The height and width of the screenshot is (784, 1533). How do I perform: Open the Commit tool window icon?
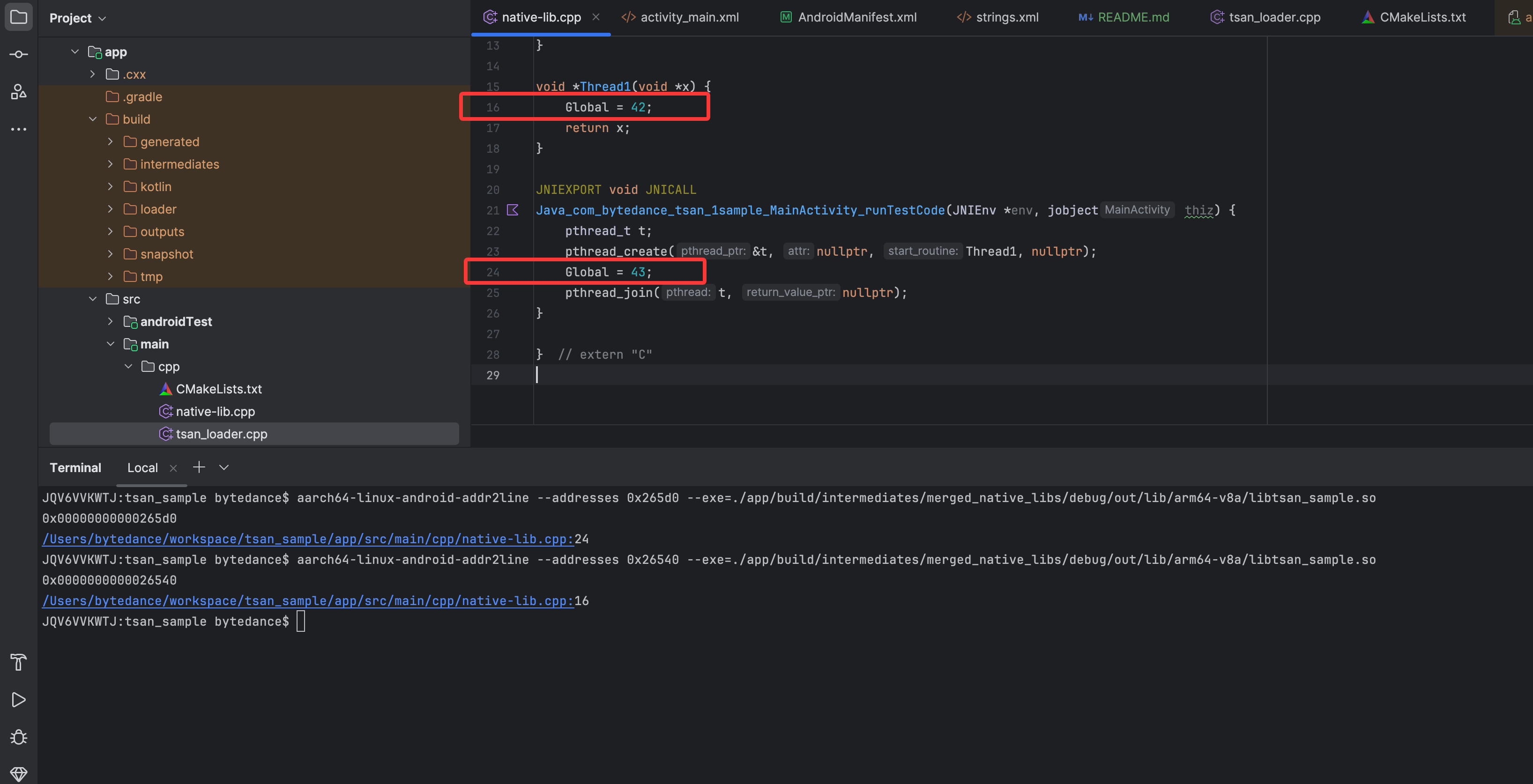tap(18, 54)
